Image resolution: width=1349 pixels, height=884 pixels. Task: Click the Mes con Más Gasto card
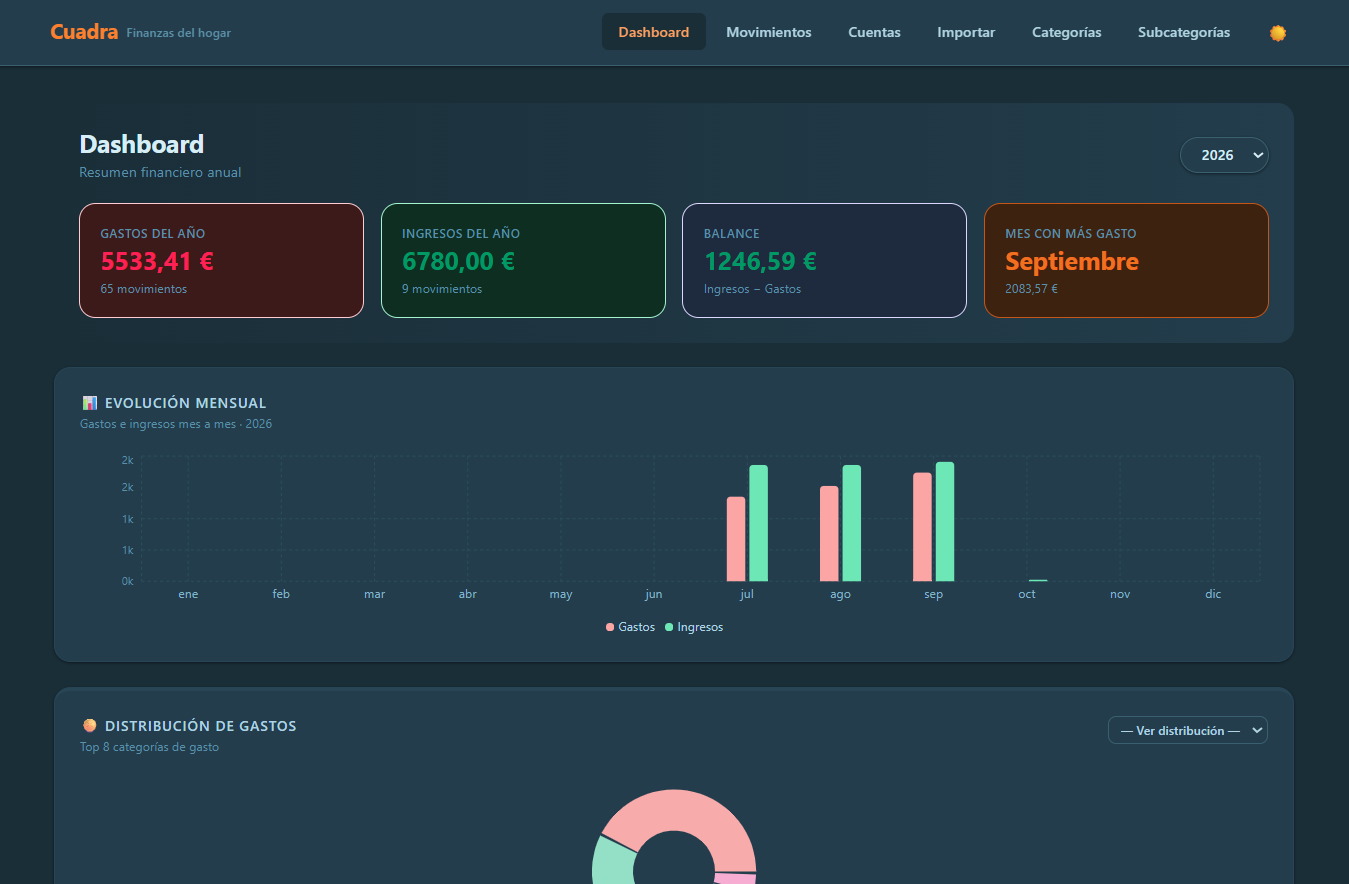click(x=1126, y=260)
